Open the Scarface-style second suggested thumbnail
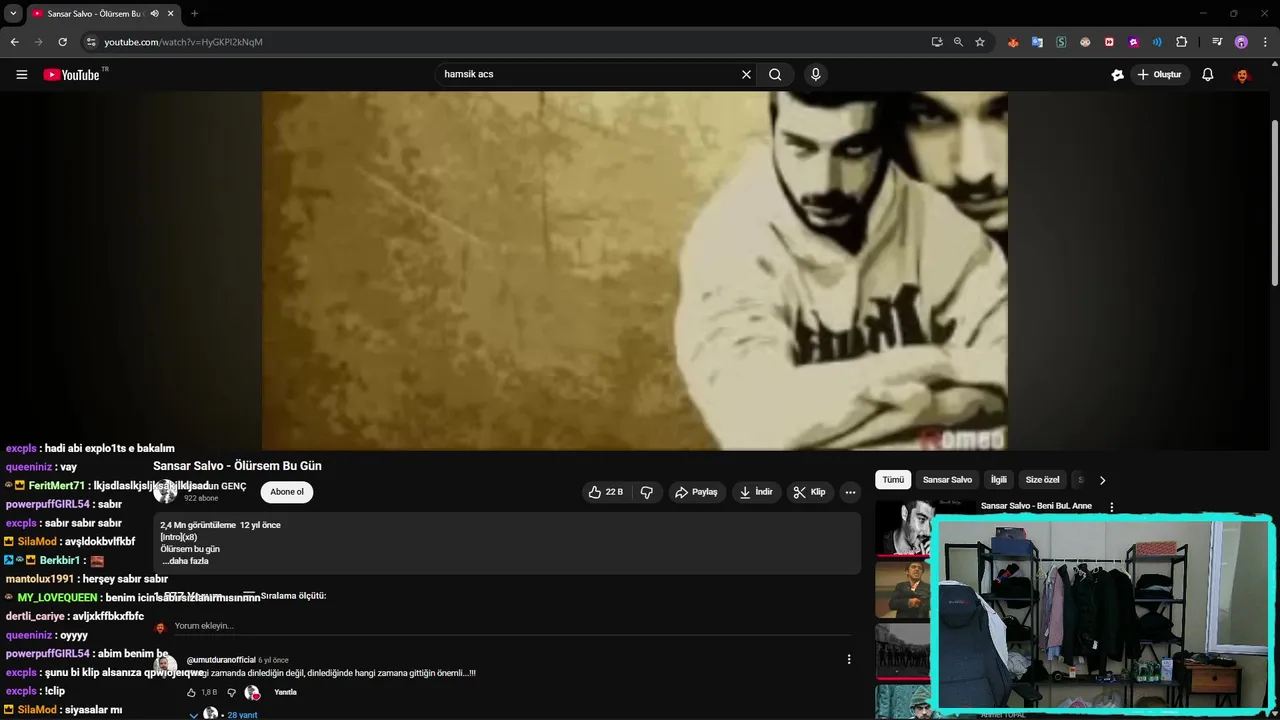 click(905, 590)
